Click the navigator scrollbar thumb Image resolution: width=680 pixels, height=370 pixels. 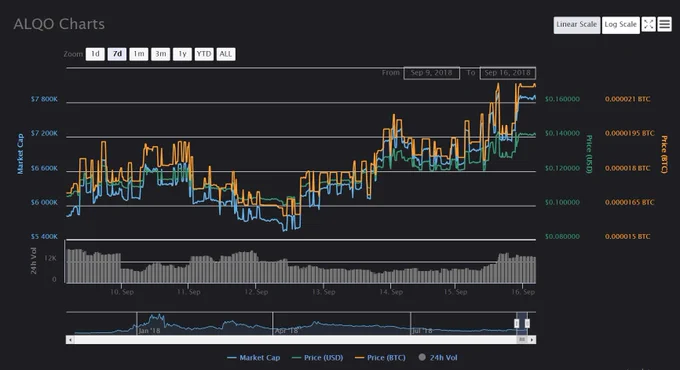click(522, 340)
